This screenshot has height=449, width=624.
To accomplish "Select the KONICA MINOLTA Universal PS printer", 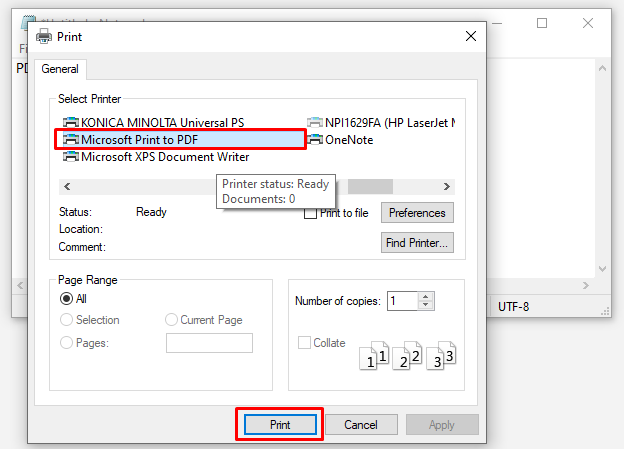I will (154, 123).
